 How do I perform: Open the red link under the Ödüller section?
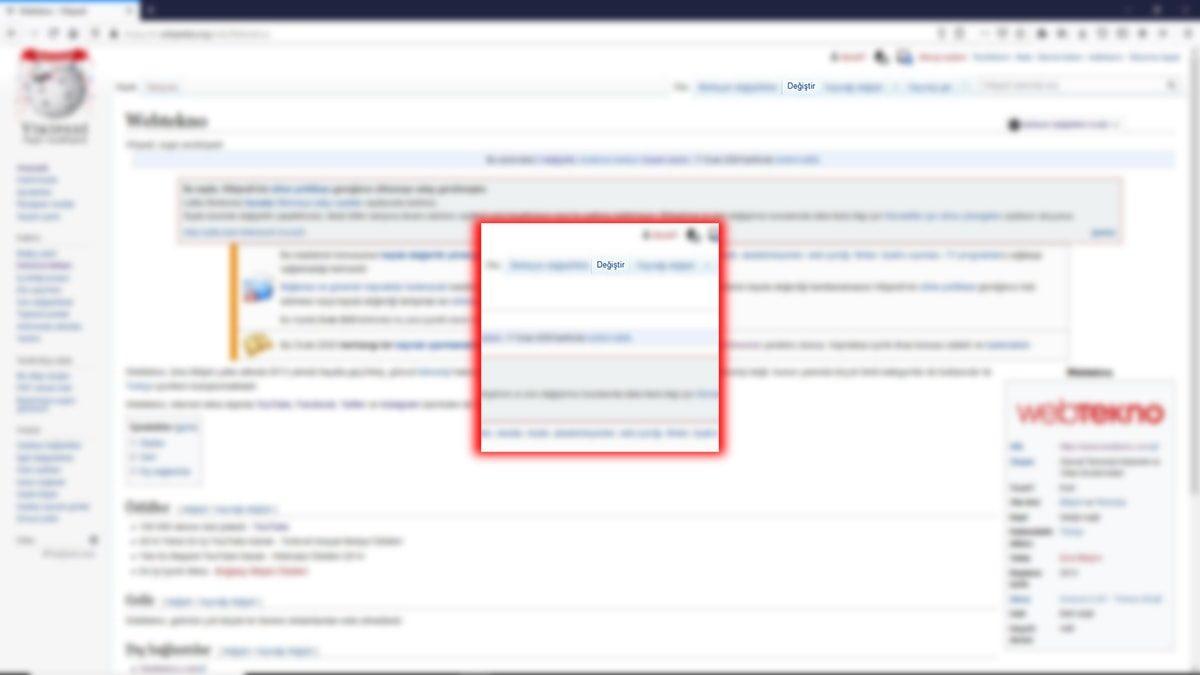[260, 570]
